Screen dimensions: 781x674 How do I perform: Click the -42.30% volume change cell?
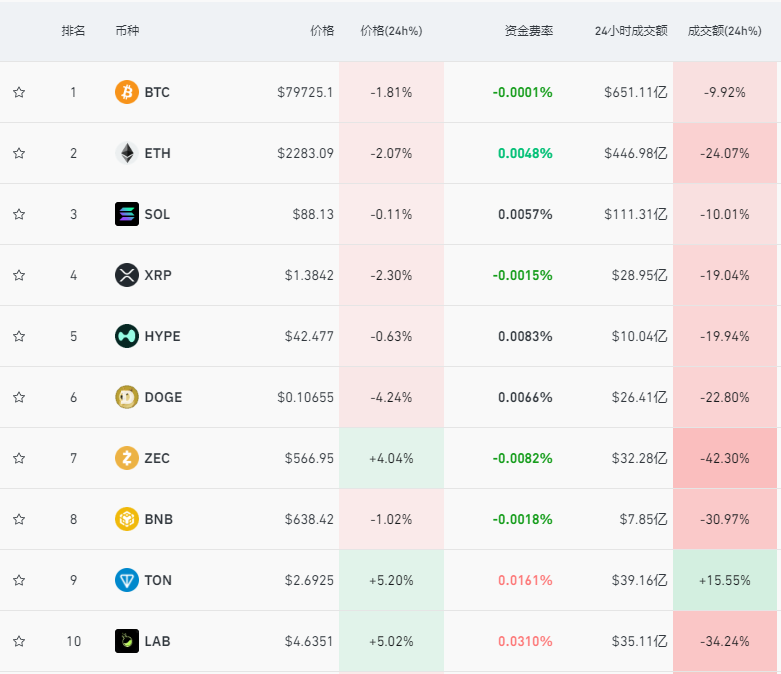coord(725,458)
